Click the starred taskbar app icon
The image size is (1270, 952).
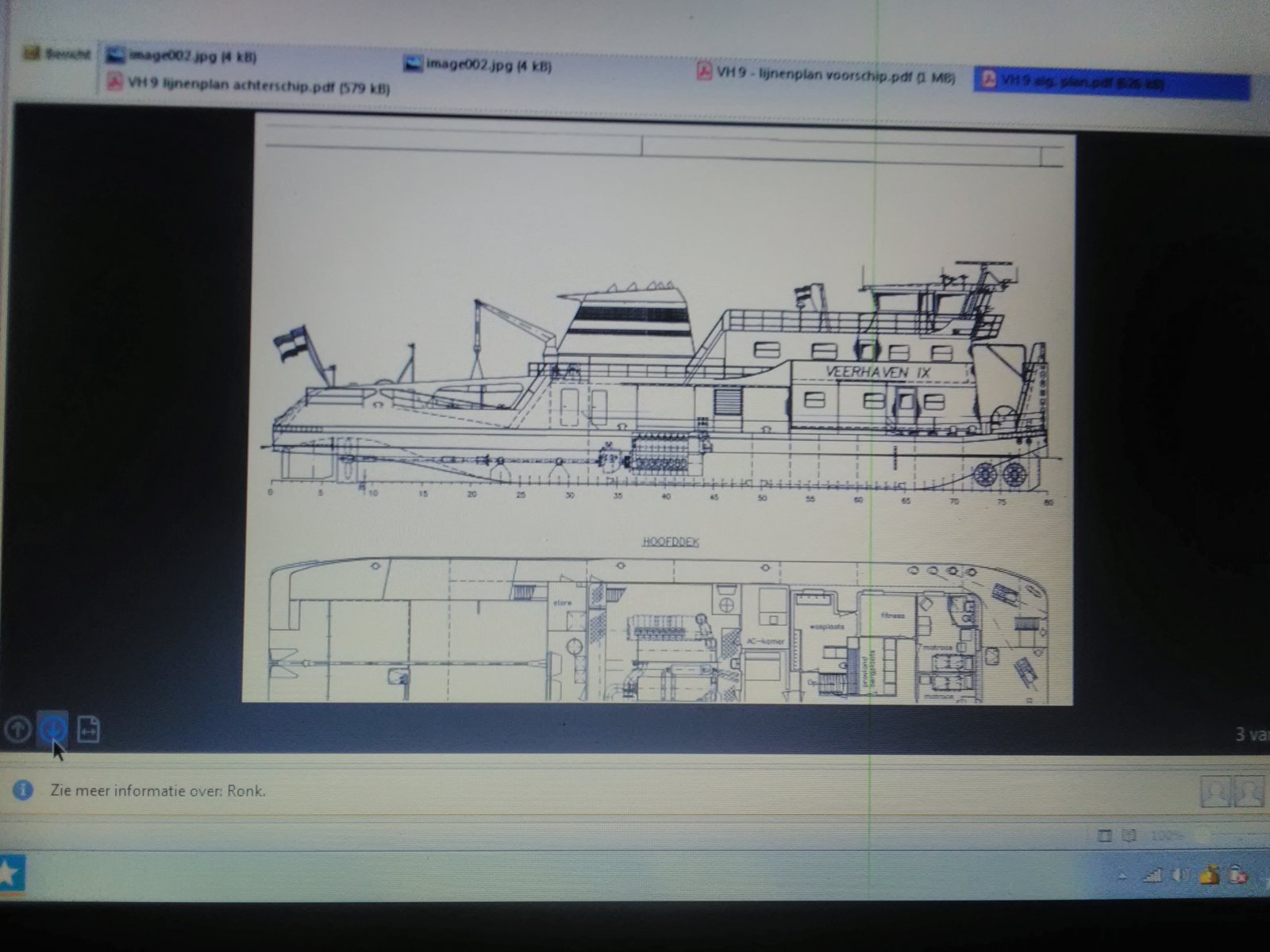(10, 873)
